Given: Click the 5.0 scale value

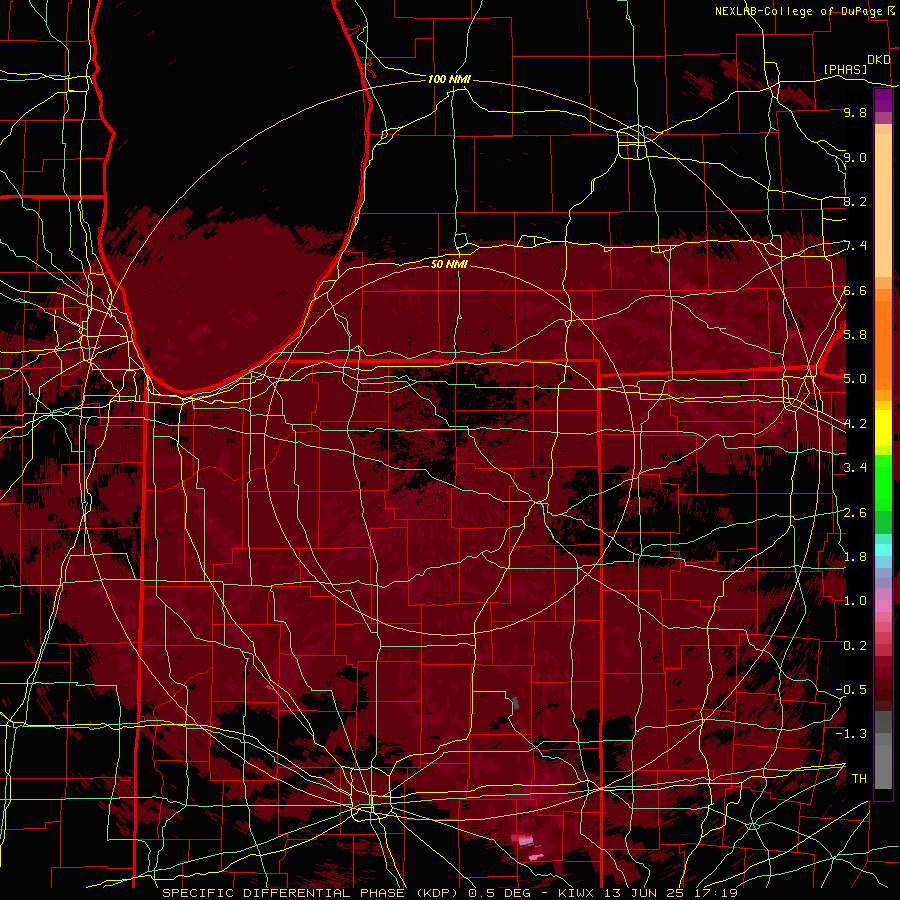Looking at the screenshot, I should coord(855,379).
